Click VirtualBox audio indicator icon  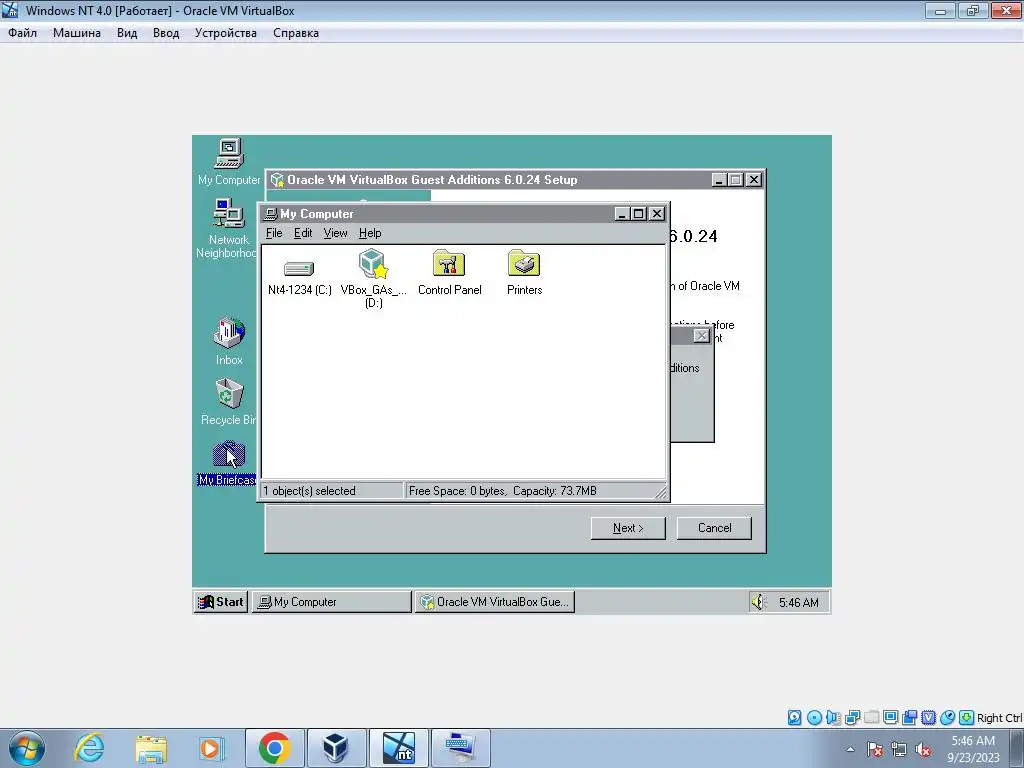click(833, 718)
